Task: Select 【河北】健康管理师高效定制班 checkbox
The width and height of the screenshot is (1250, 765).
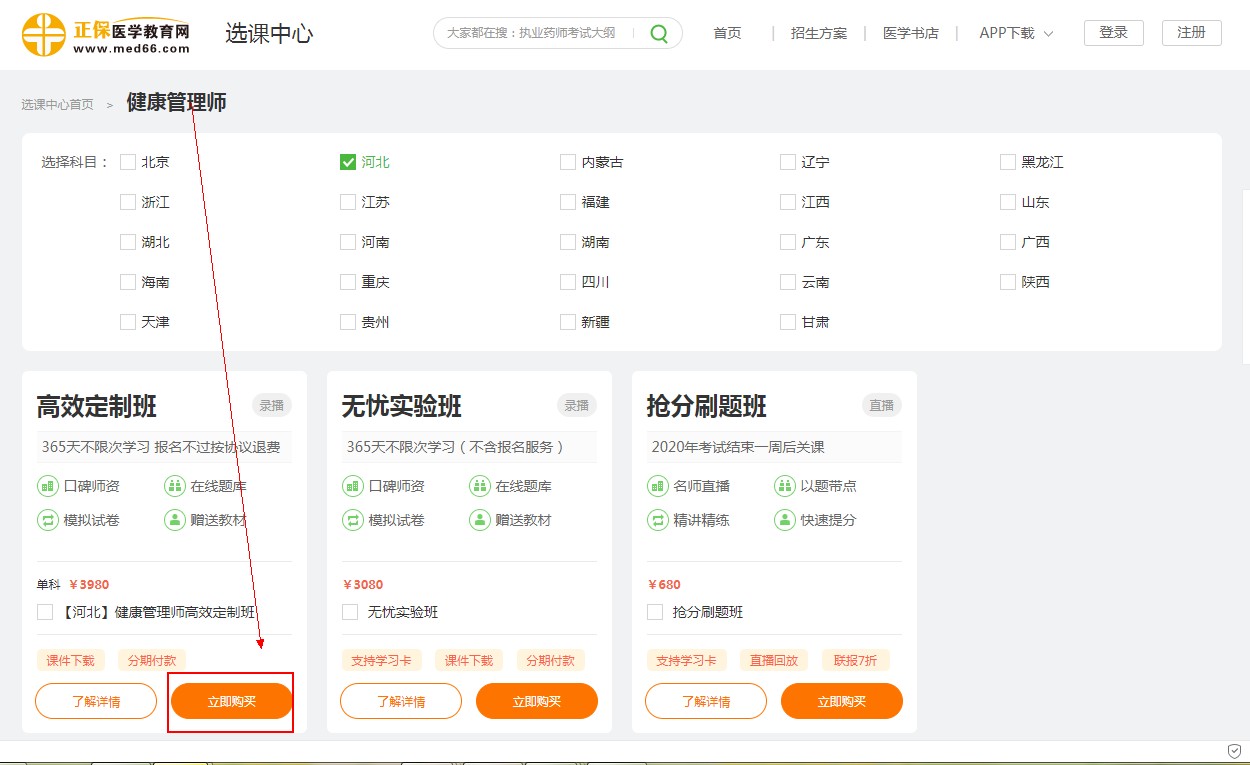Action: 45,612
